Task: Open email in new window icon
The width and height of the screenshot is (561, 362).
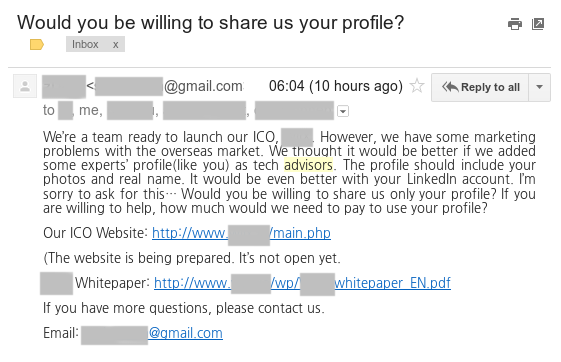Action: pos(538,24)
